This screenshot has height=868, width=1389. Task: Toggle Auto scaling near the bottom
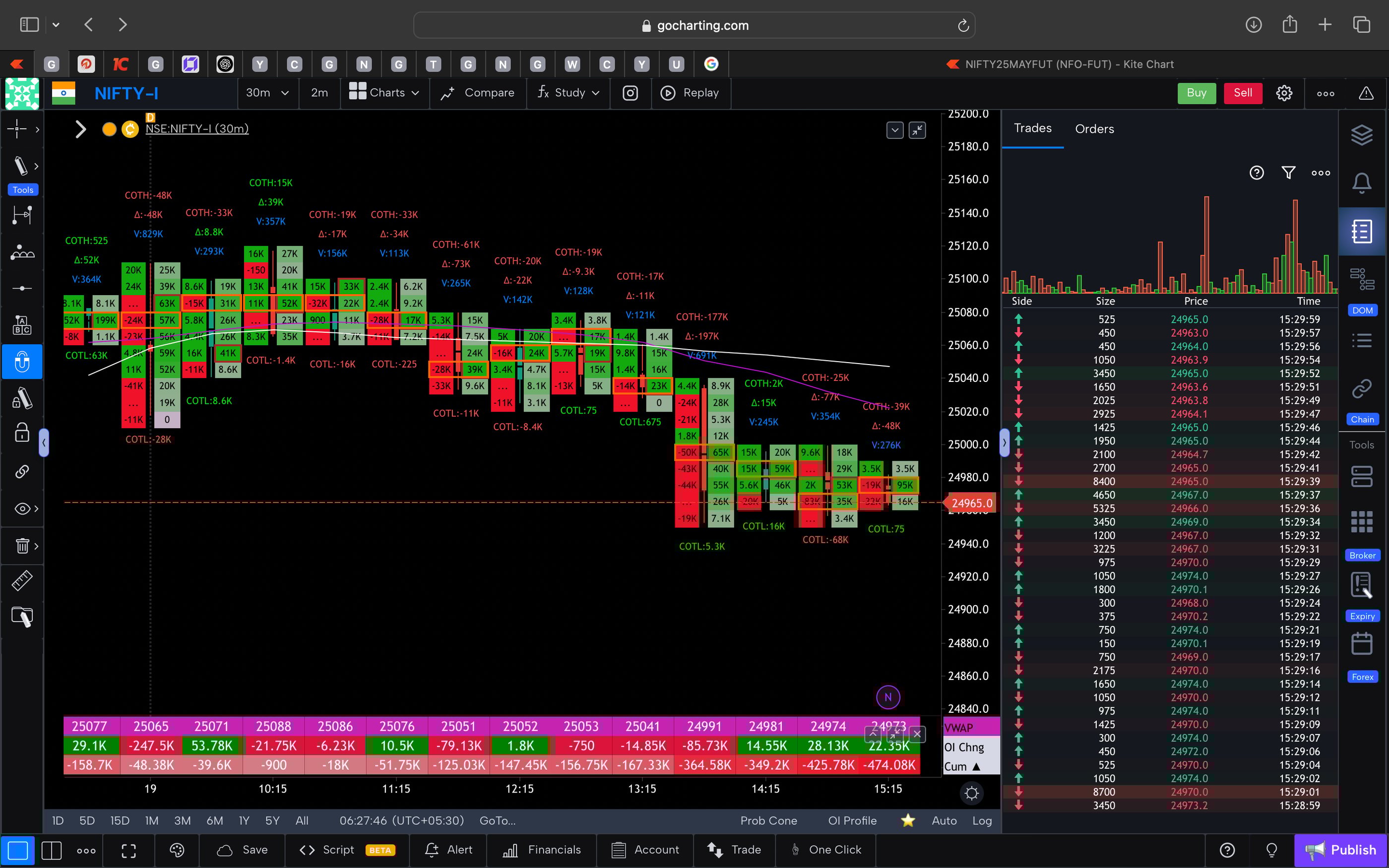(944, 820)
